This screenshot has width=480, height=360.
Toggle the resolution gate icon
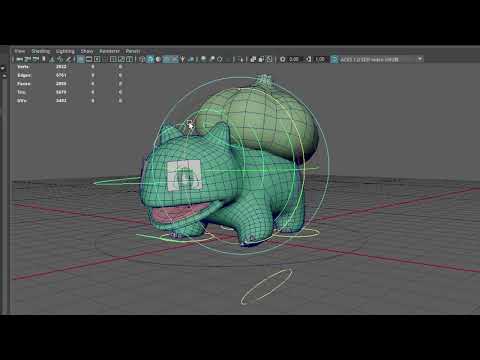pos(97,59)
